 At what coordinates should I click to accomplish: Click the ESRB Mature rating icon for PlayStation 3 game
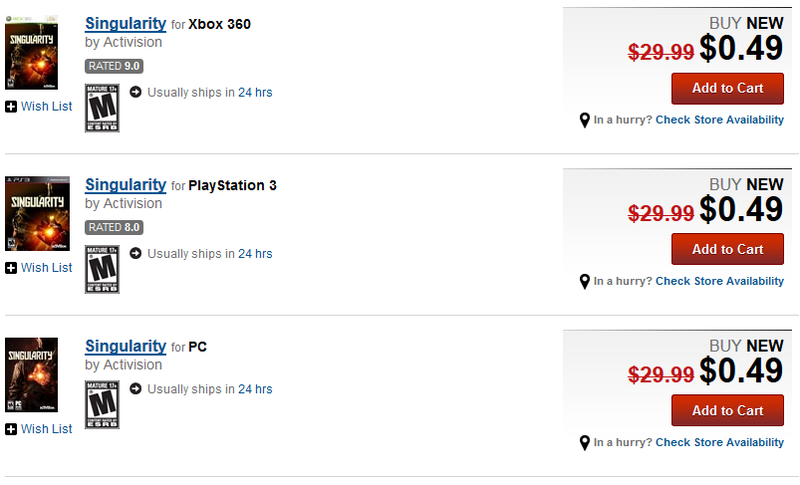click(102, 269)
